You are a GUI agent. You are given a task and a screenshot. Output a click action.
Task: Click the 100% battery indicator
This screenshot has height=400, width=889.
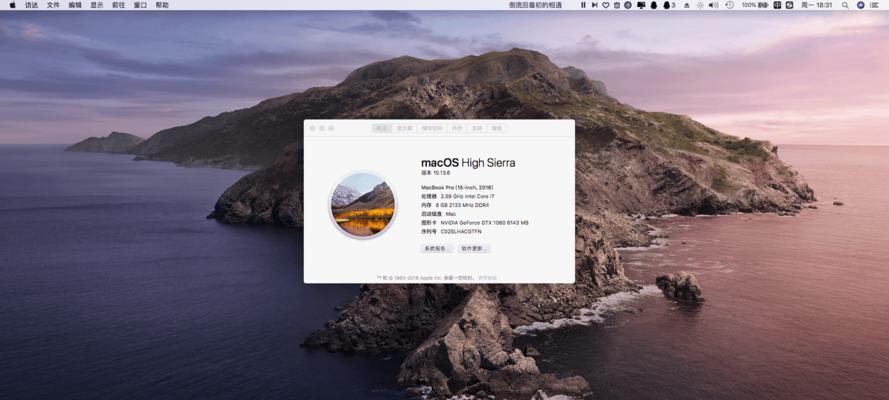point(755,5)
